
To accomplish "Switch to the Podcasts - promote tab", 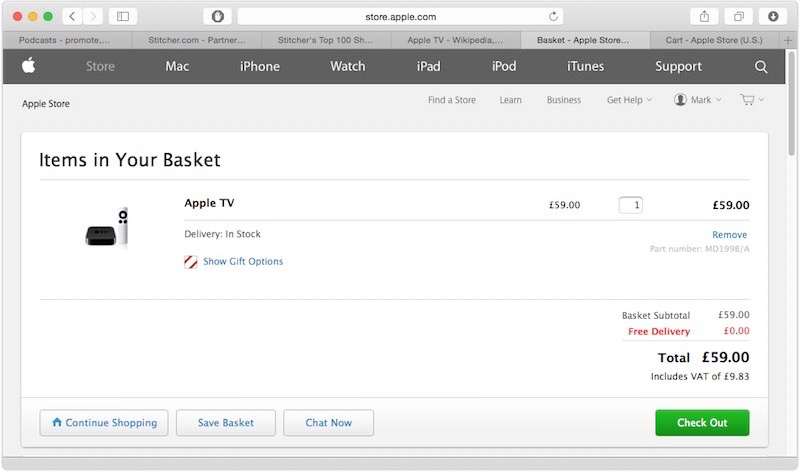I will 67,40.
